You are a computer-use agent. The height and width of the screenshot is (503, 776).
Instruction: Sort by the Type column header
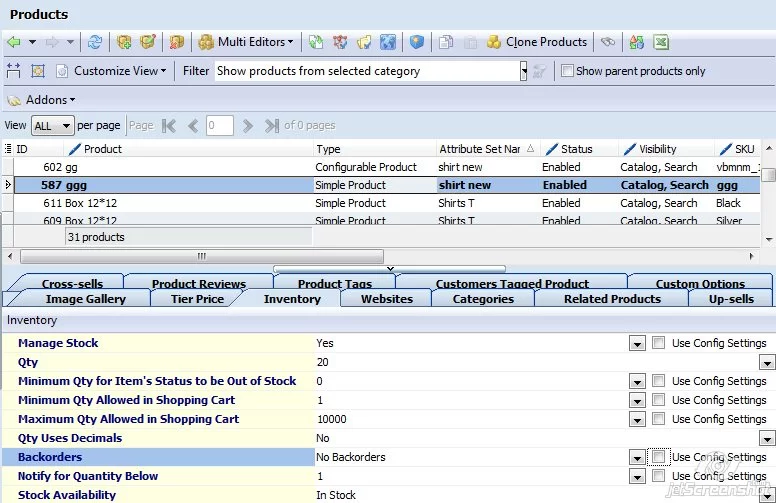[374, 149]
